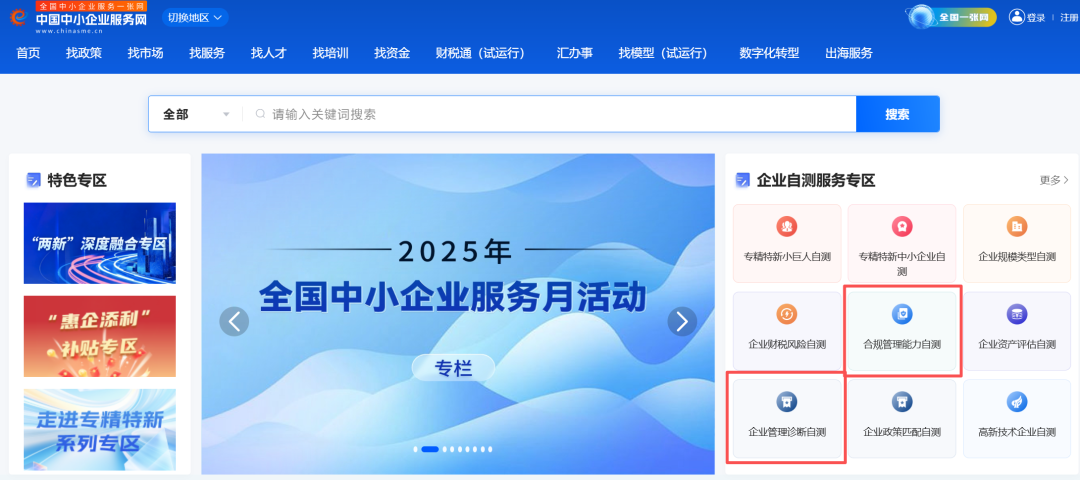The image size is (1080, 480).
Task: Select the 企业管理诊断自测 icon
Action: (x=788, y=402)
